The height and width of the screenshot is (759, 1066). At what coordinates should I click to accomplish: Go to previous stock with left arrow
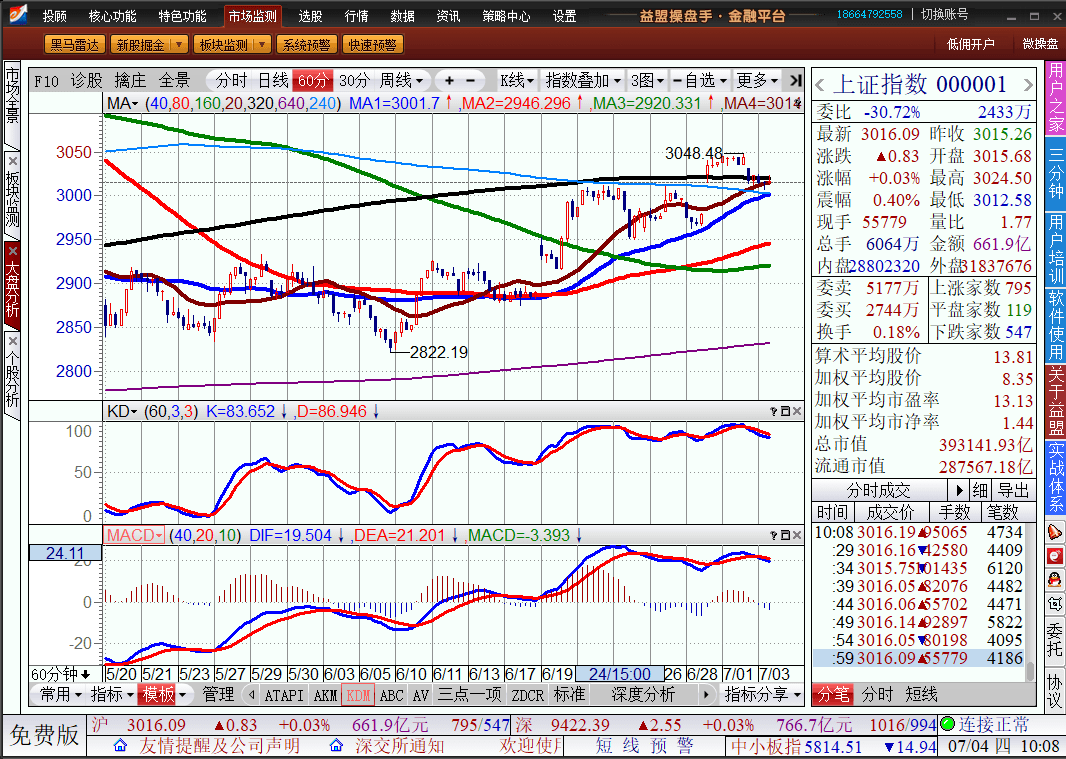coord(820,86)
